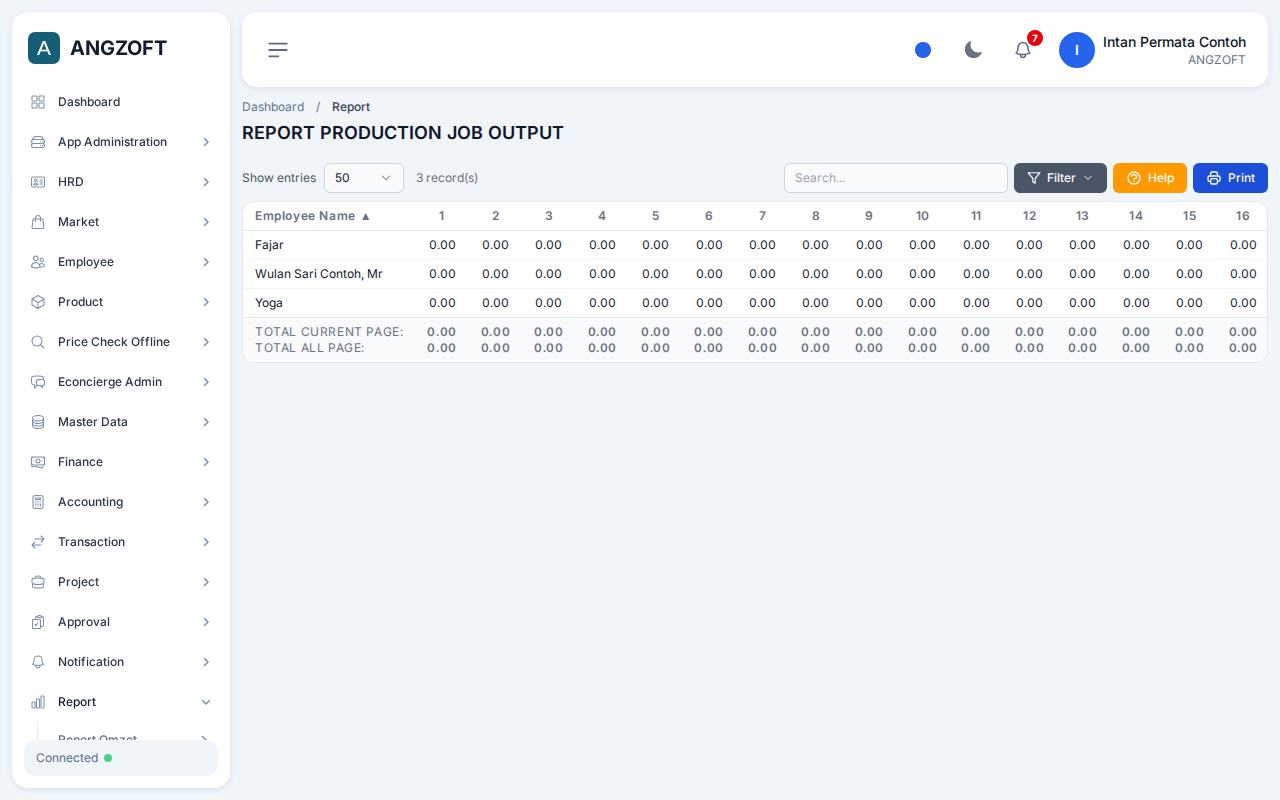Click the Report breadcrumb
1280x800 pixels.
pyautogui.click(x=351, y=107)
